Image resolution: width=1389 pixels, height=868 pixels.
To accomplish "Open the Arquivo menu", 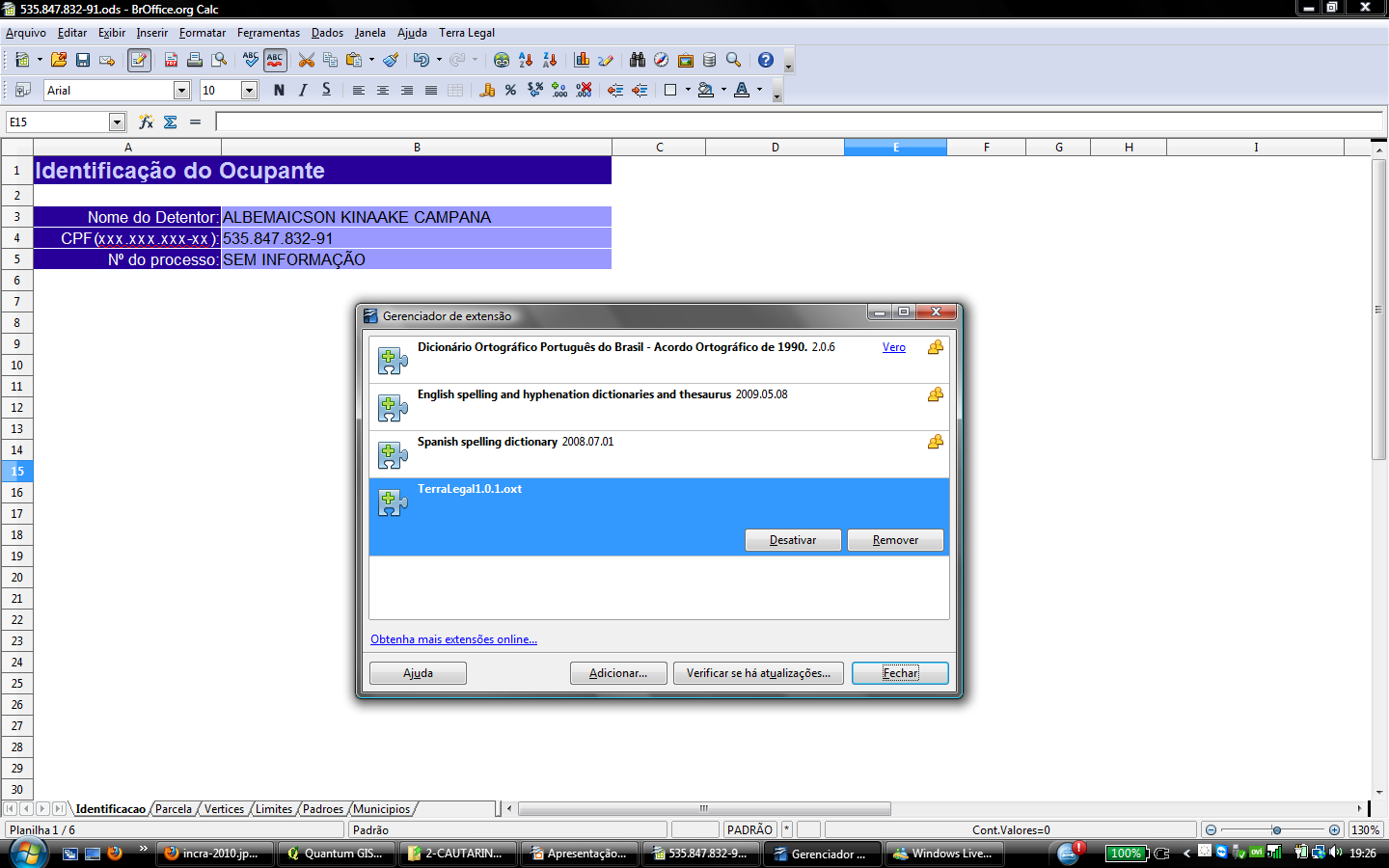I will (26, 33).
